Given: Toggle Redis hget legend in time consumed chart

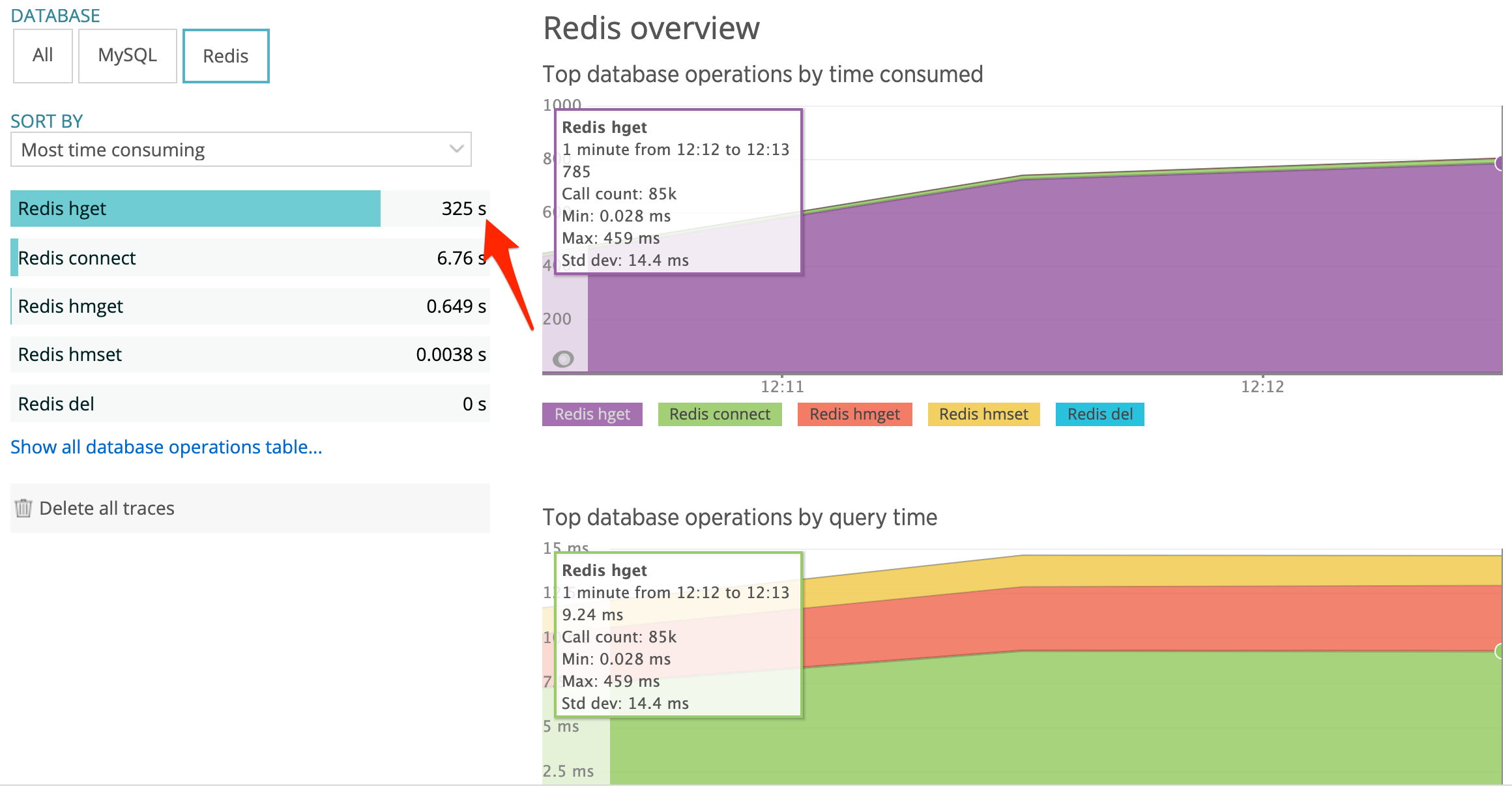Looking at the screenshot, I should (592, 414).
